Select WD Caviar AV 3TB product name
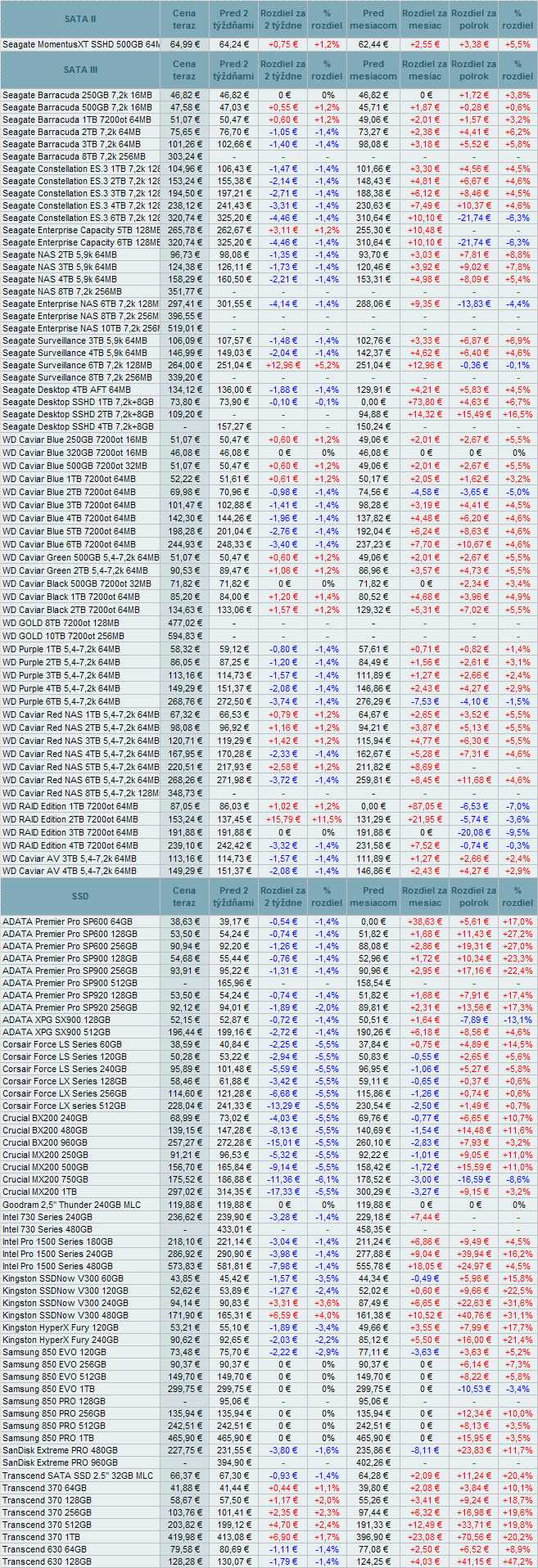Viewport: 538px width, 1568px height. tap(70, 858)
